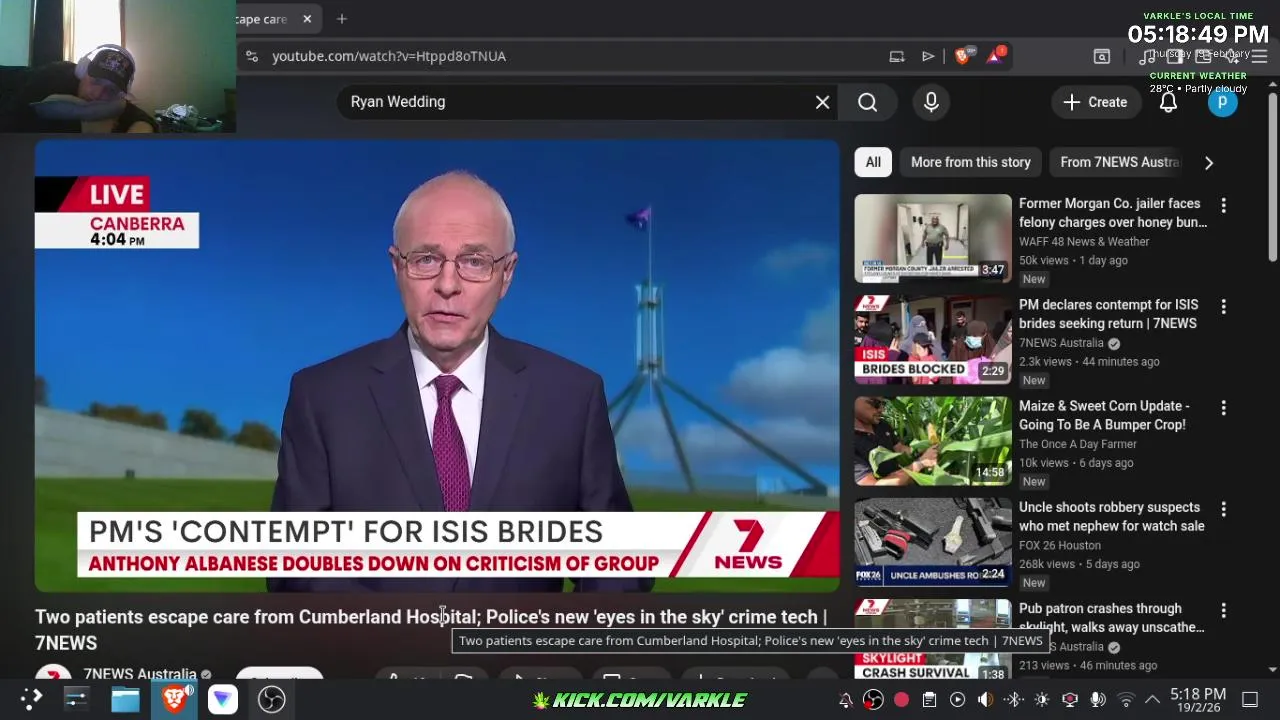Screen dimensions: 1280x720
Task: Open the account avatar P menu
Action: 1222,102
